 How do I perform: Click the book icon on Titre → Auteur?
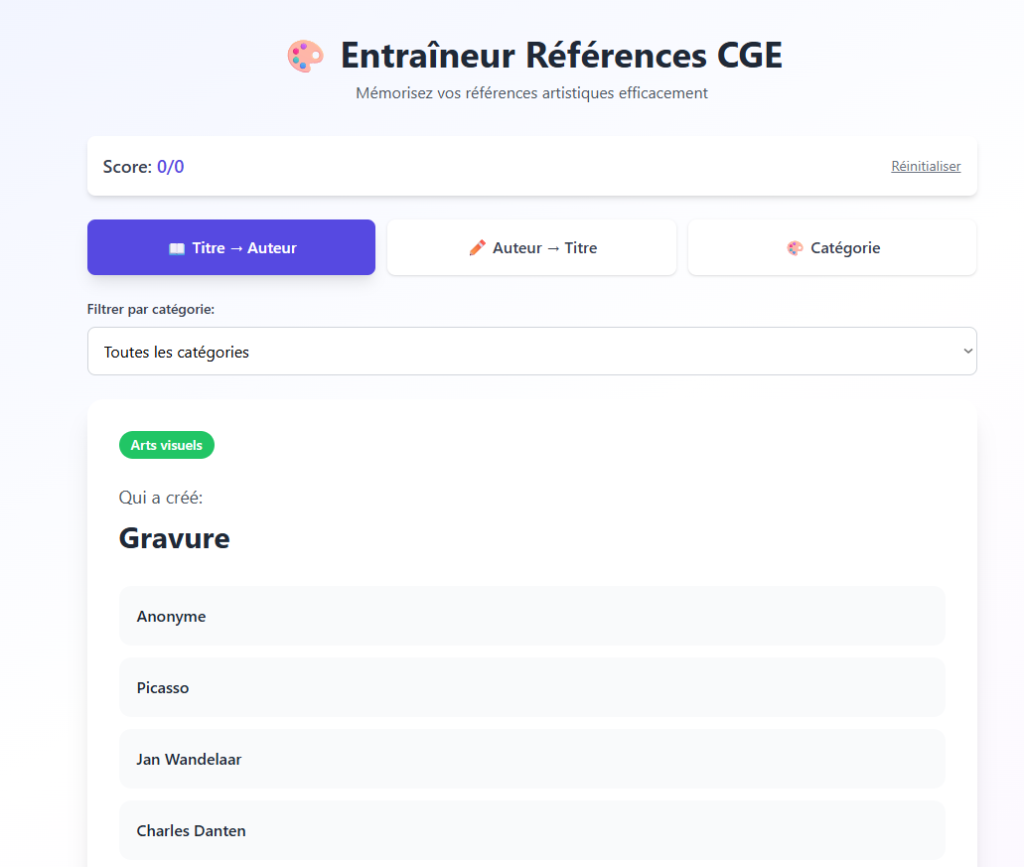click(176, 248)
